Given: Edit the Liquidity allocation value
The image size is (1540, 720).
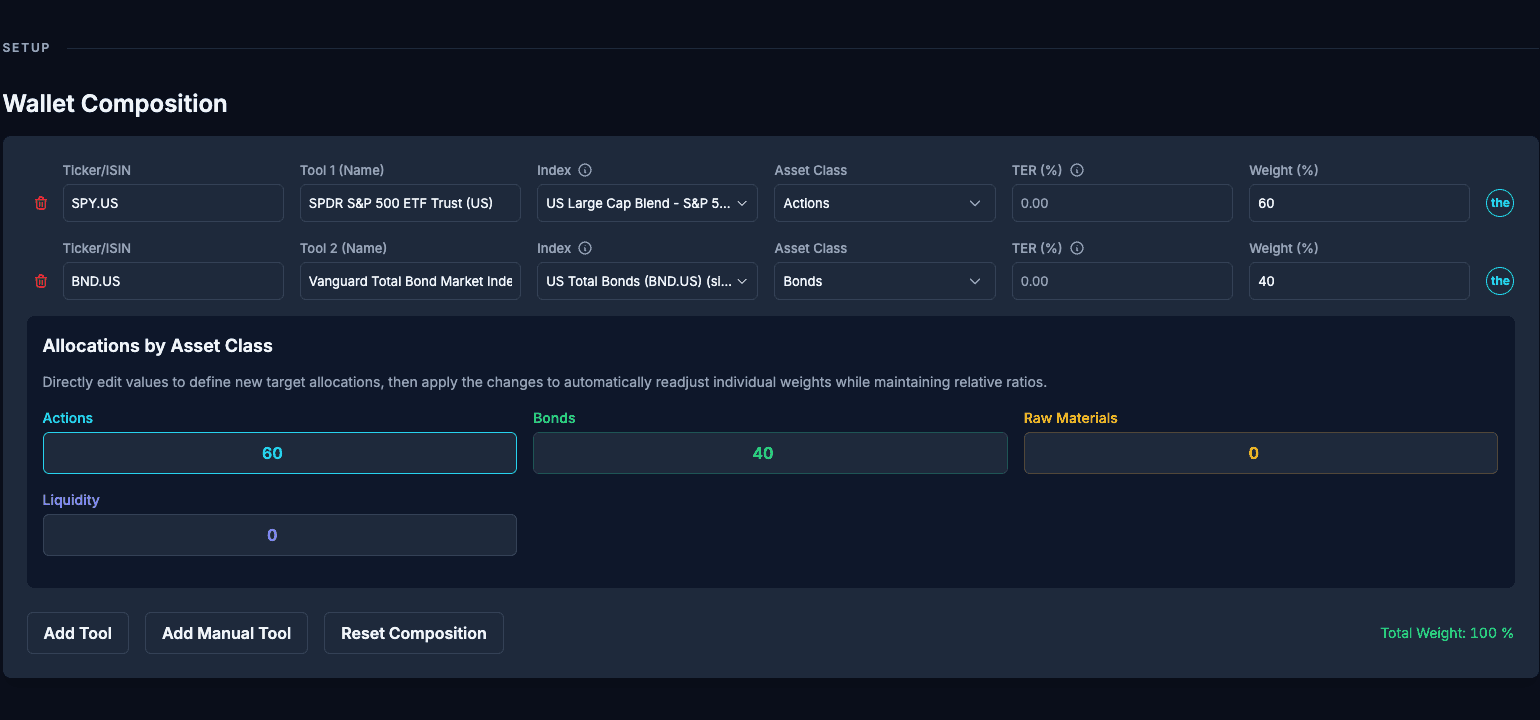Looking at the screenshot, I should point(280,535).
